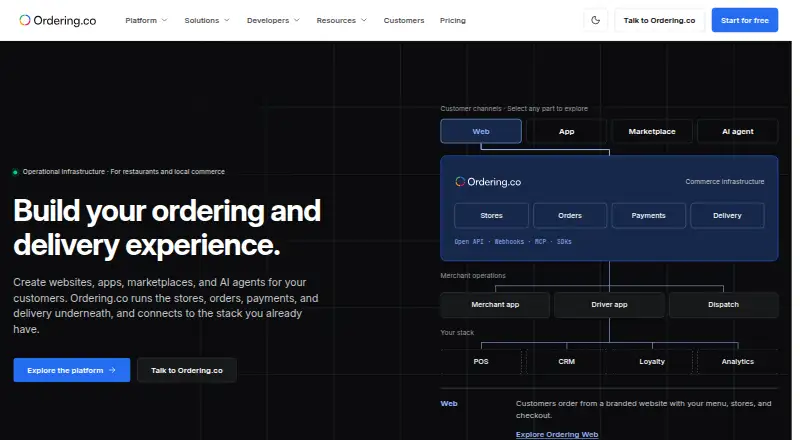Expand the Solutions menu chevron
Screen dimensions: 800x440
[x=227, y=20]
